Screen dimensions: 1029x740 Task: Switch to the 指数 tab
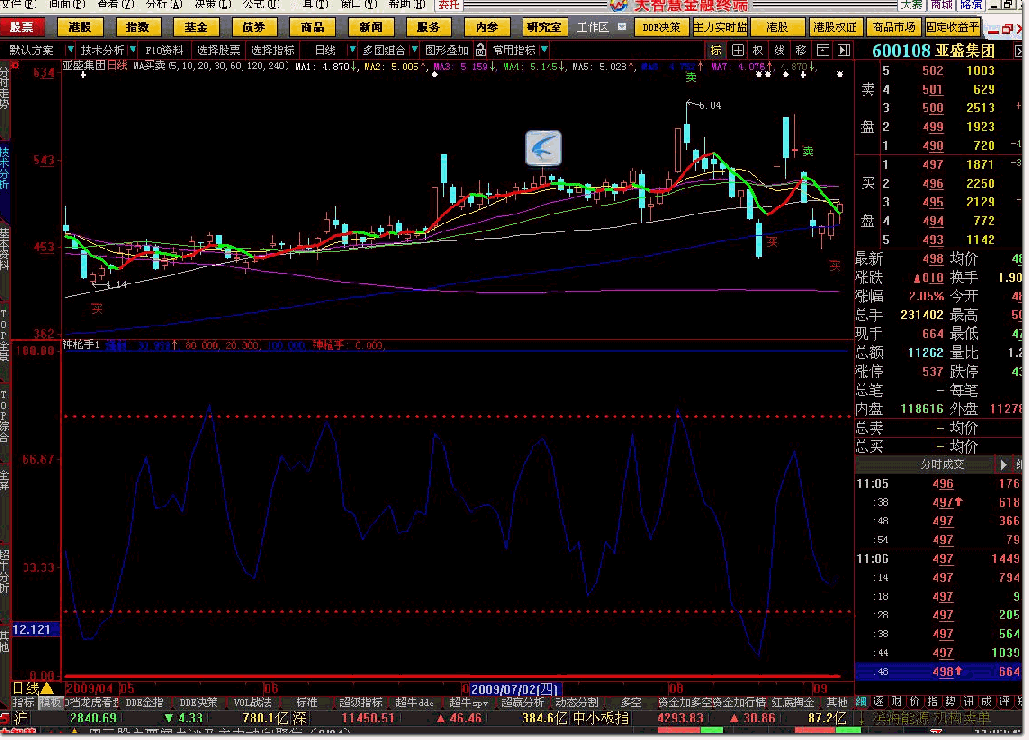pos(138,27)
